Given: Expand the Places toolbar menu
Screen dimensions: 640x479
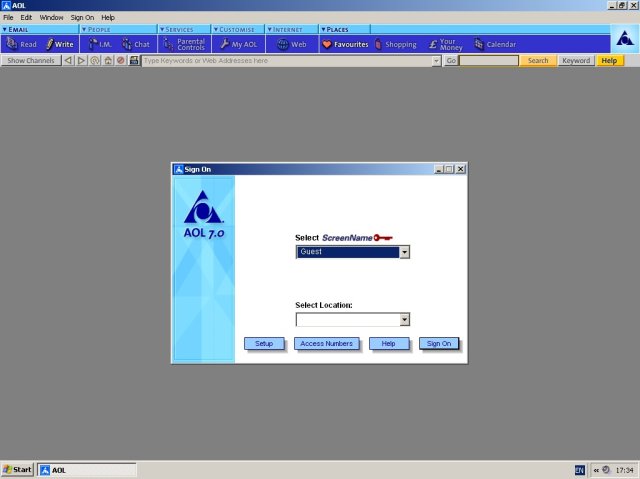Looking at the screenshot, I should pos(335,29).
